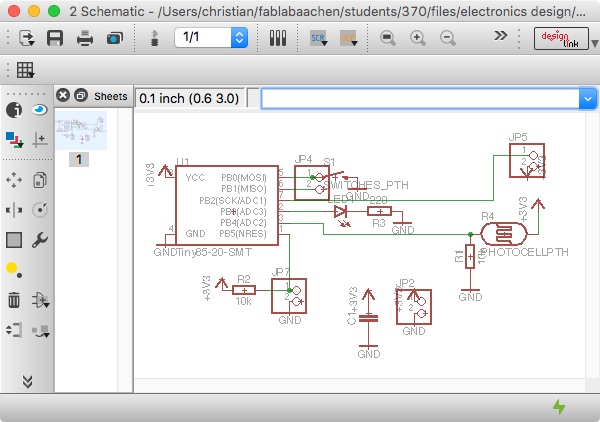Open the Grid settings icon

pos(25,70)
